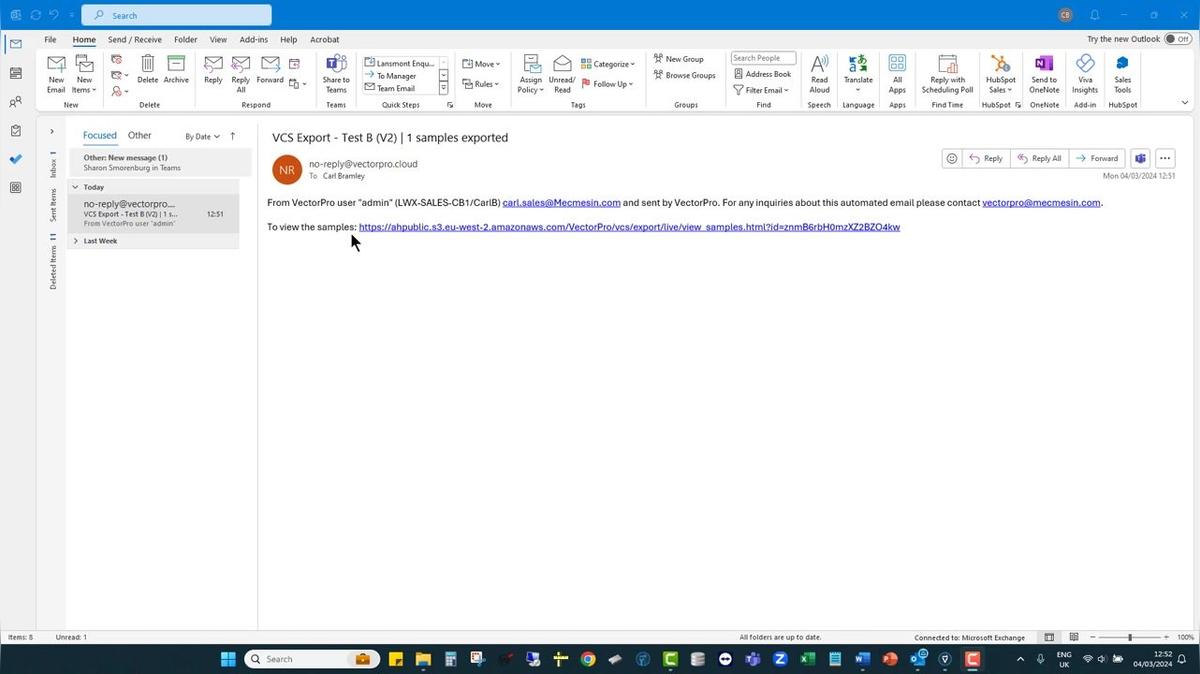The image size is (1200, 674).
Task: Toggle the Try the new Outlook switch
Action: click(1177, 39)
